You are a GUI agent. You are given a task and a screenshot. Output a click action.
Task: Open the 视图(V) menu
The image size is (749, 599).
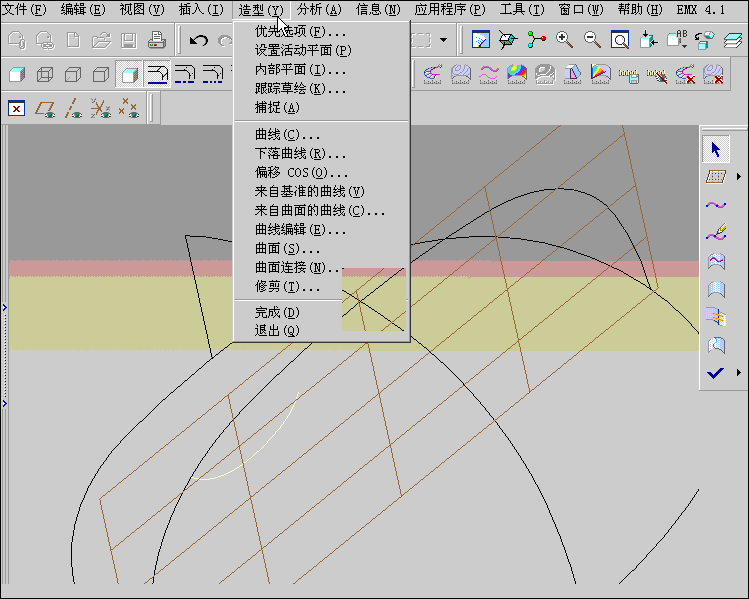(x=142, y=9)
